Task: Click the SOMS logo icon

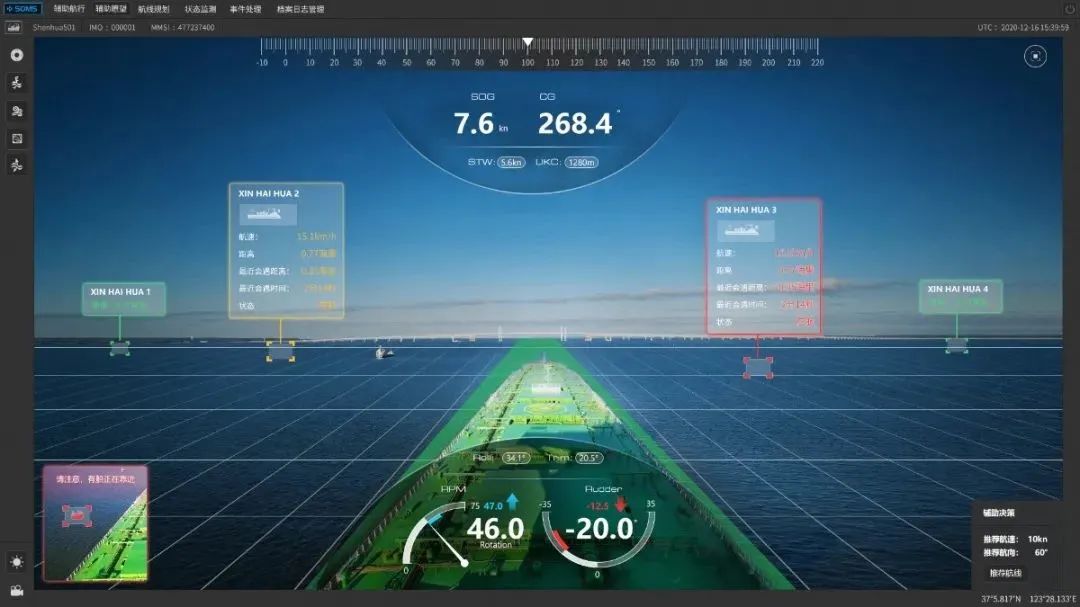Action: click(x=22, y=9)
